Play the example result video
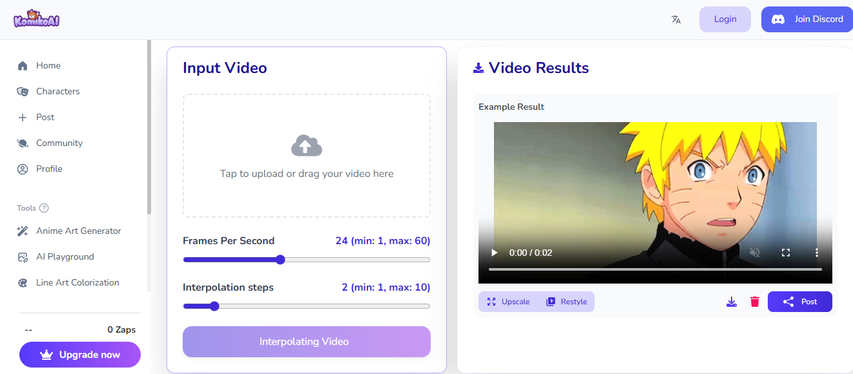 494,253
